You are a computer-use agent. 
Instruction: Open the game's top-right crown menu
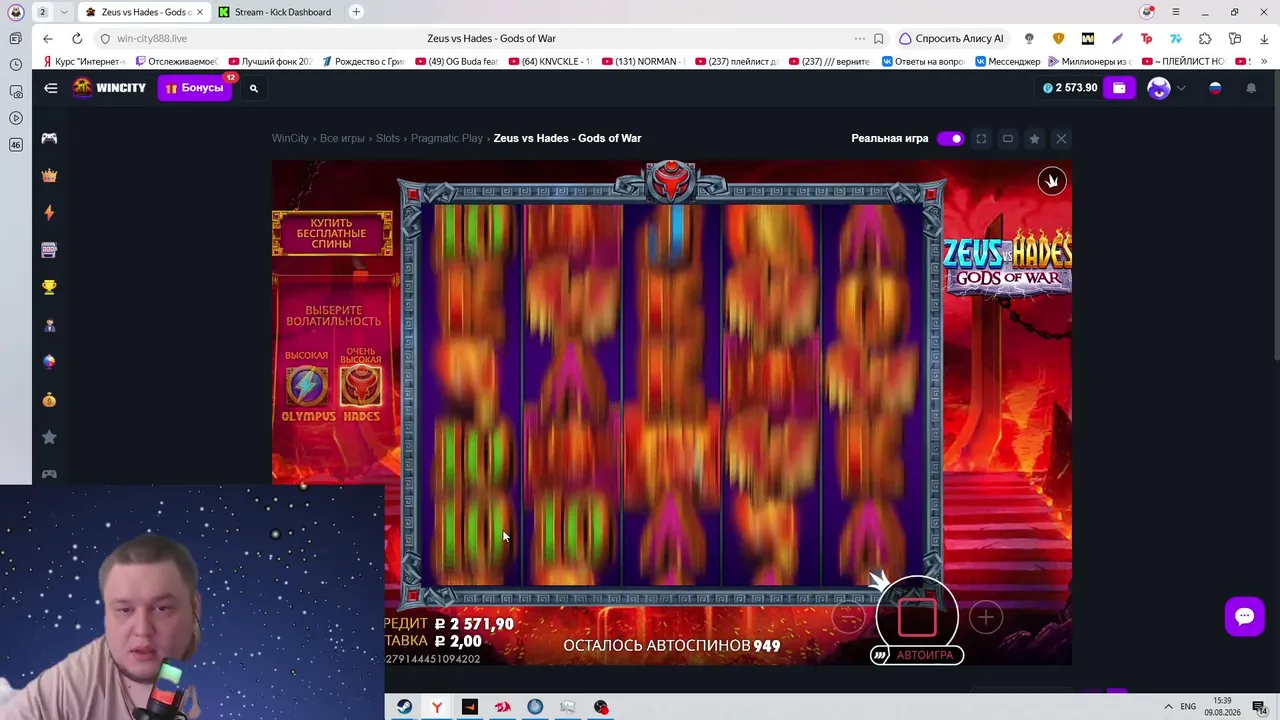coord(1051,181)
